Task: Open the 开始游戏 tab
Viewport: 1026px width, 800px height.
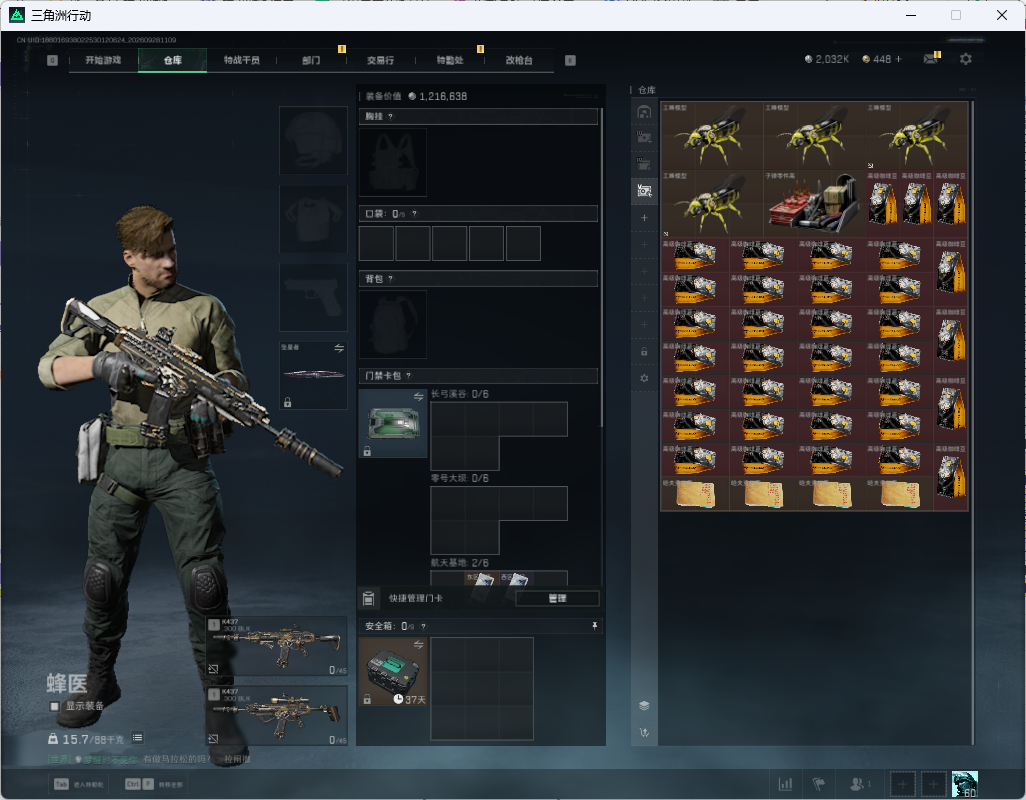Action: (103, 60)
